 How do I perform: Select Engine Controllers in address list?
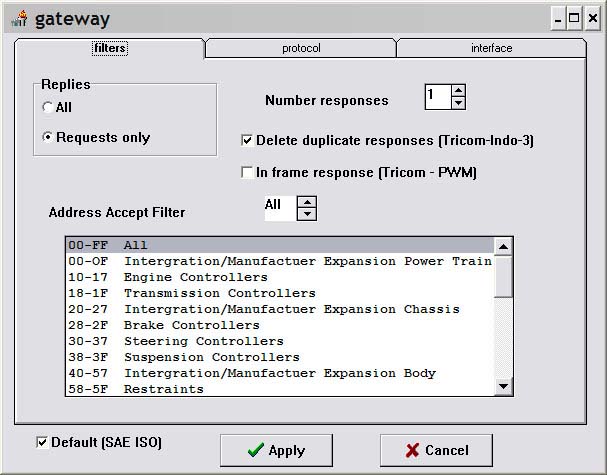[x=195, y=277]
